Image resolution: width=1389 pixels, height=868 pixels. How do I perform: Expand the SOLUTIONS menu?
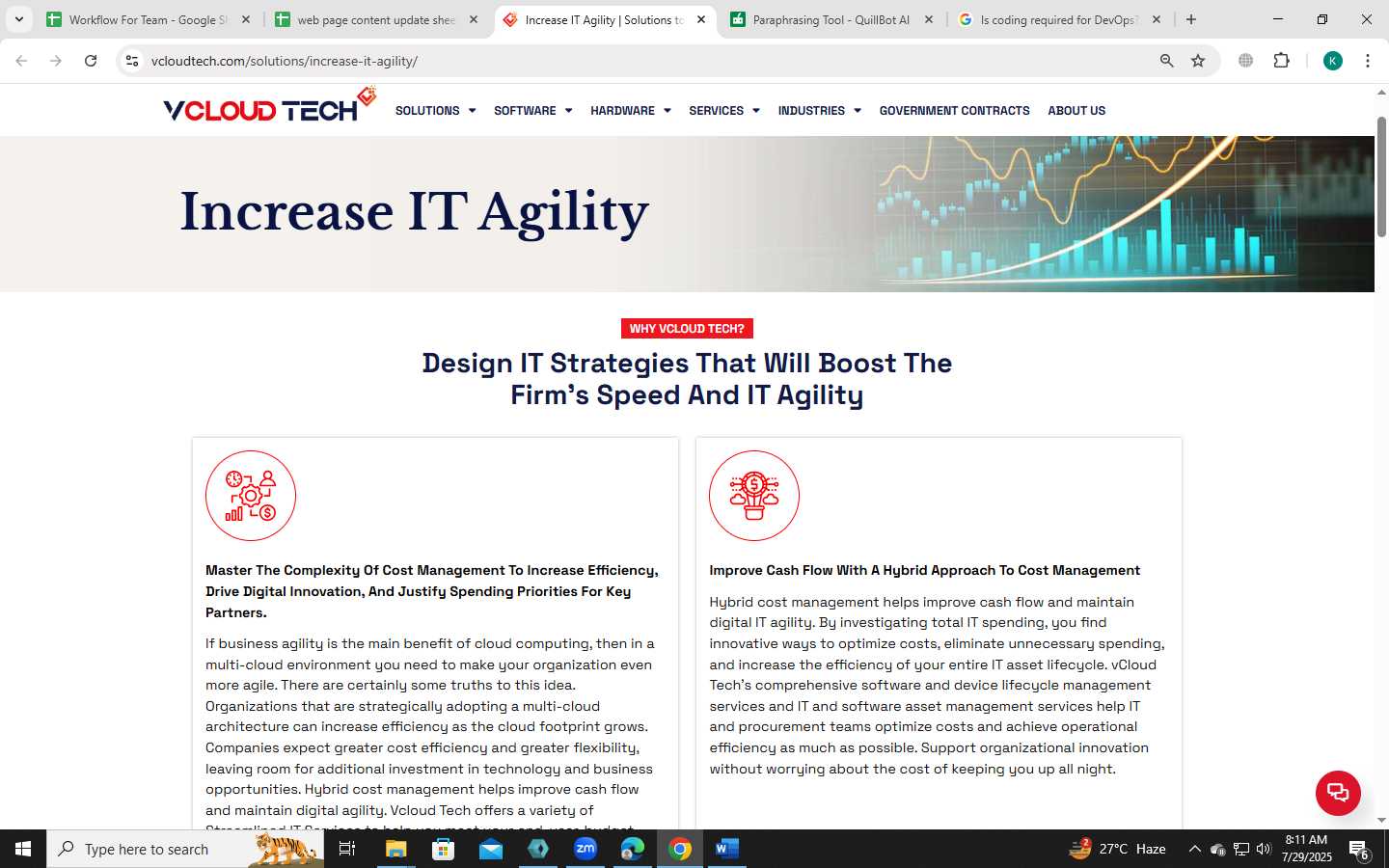(x=435, y=111)
